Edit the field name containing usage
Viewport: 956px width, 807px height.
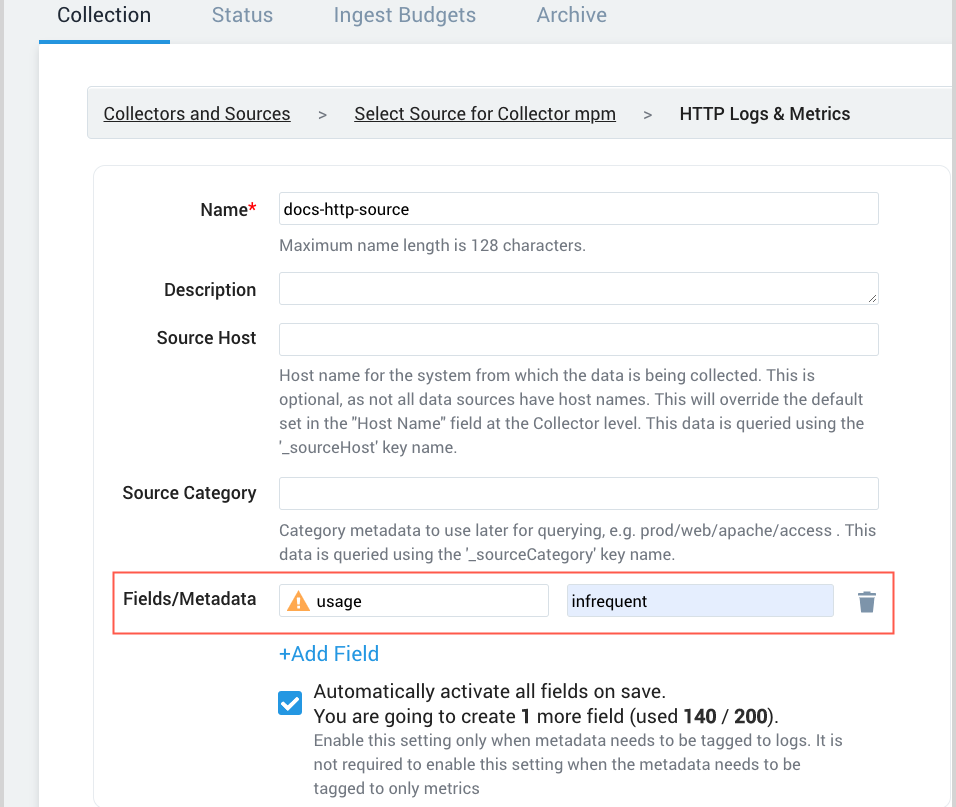[430, 601]
